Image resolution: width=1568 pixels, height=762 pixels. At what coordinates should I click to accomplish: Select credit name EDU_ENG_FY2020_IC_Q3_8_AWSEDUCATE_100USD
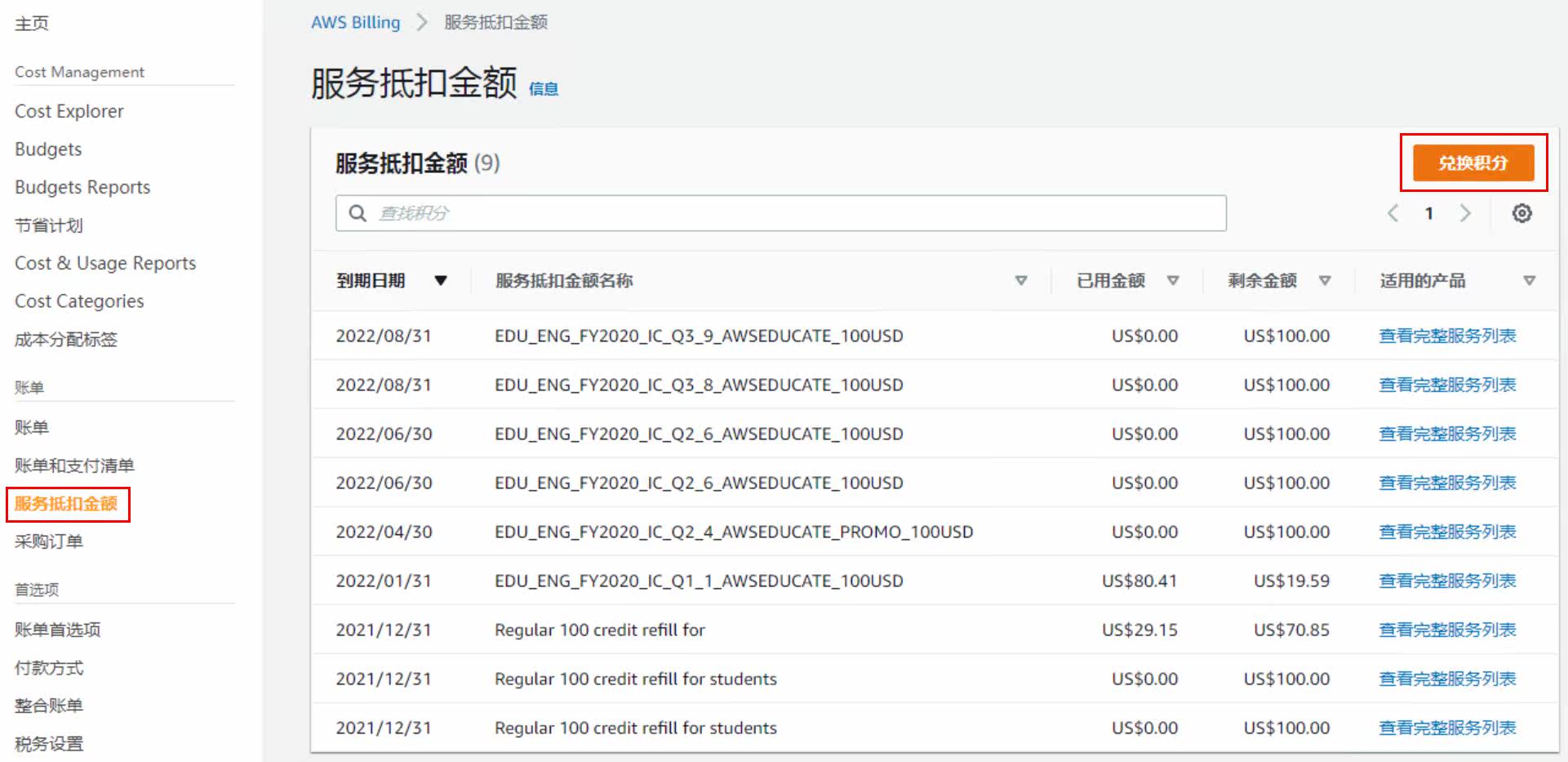coord(699,385)
